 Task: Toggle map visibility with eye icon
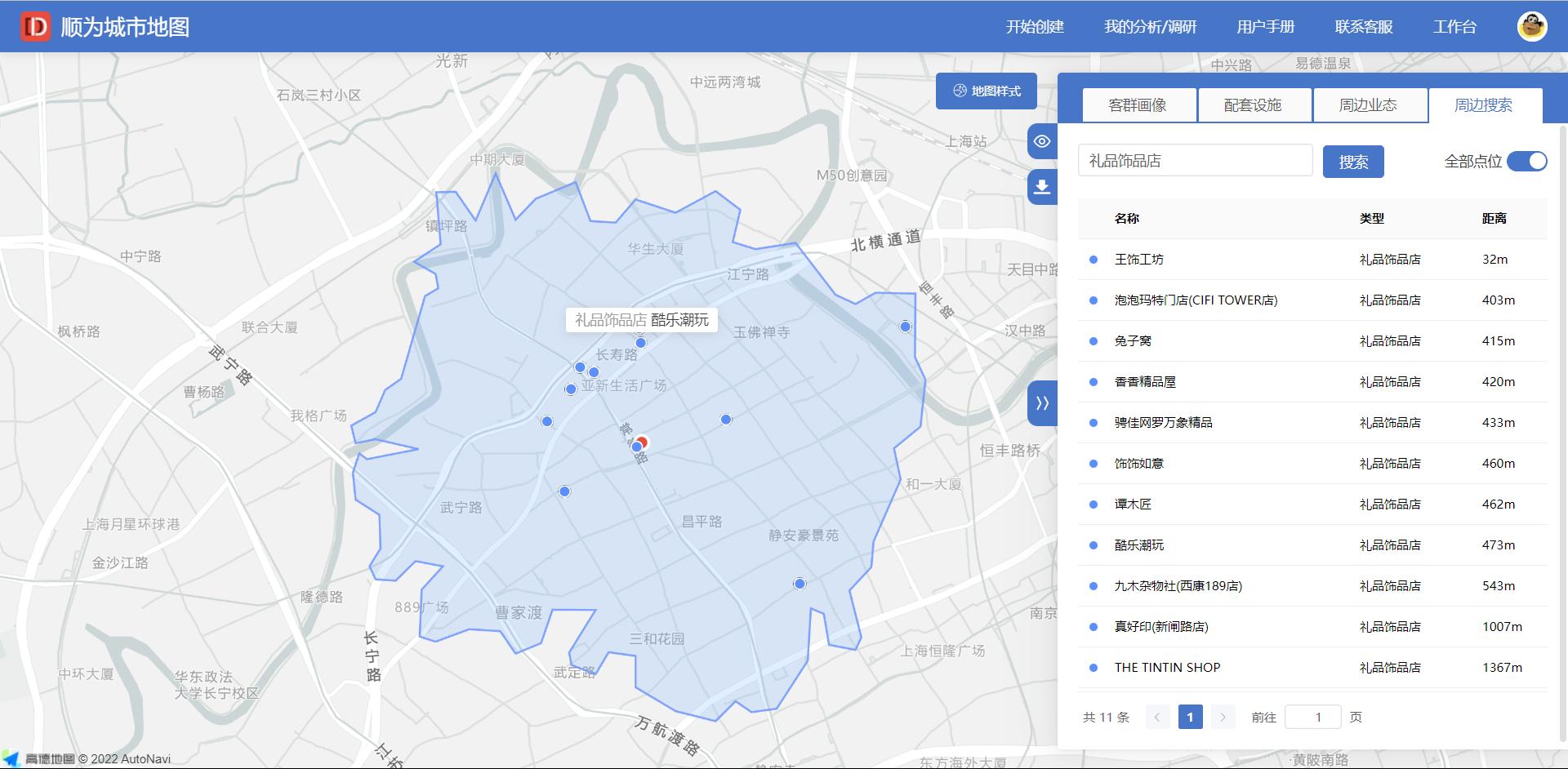pos(1042,141)
